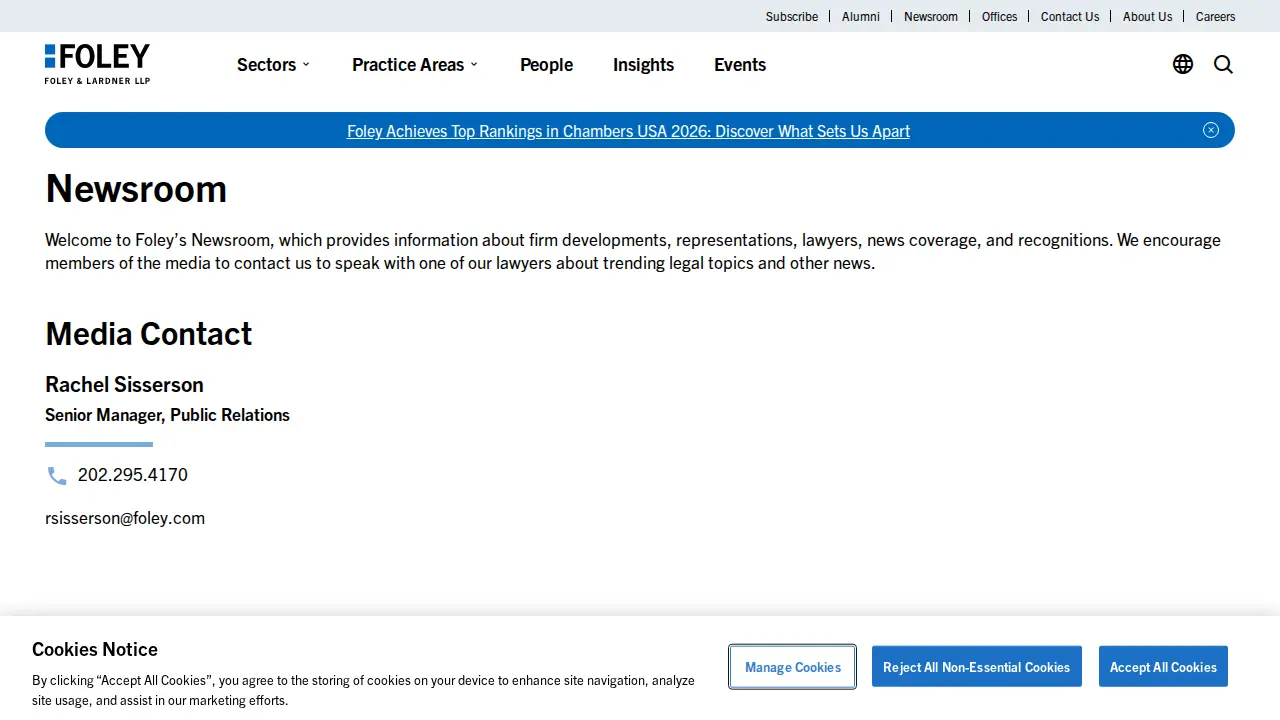Click the Newsroom page heading
Screen dimensions: 1280x720
[x=136, y=188]
